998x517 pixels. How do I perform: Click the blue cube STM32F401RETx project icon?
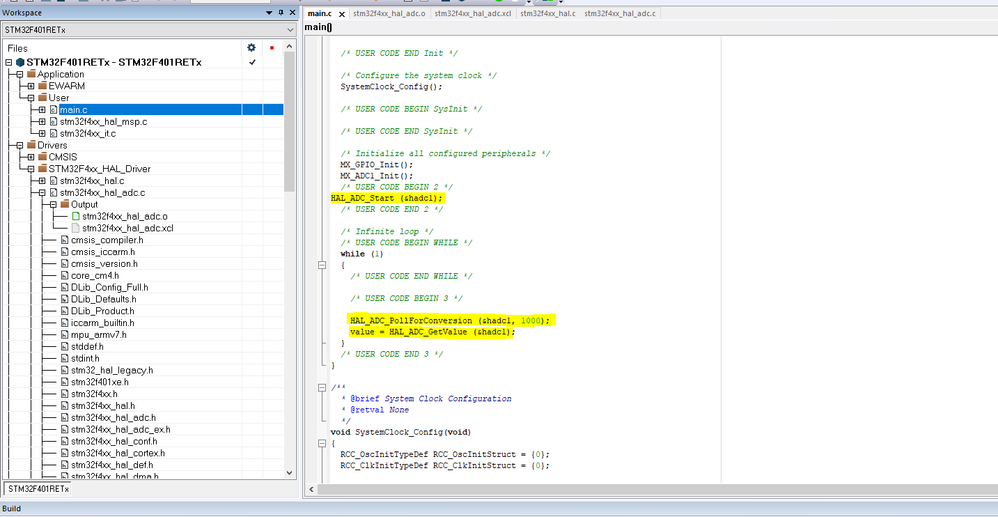19,62
